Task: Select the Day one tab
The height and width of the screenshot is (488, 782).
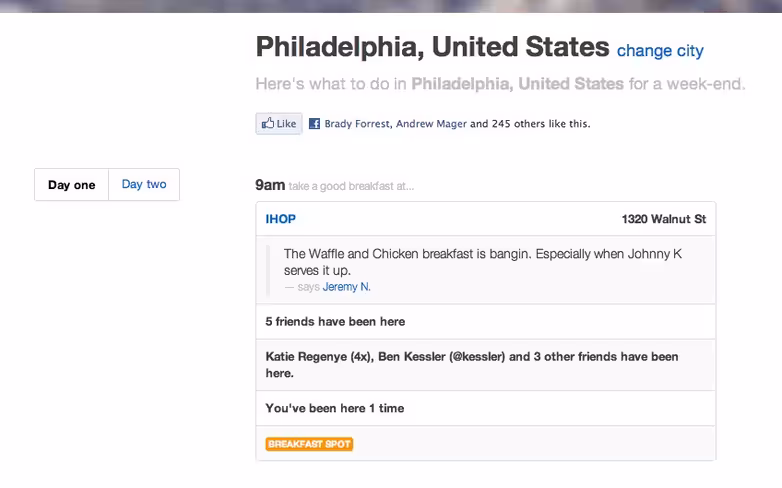Action: 71,185
